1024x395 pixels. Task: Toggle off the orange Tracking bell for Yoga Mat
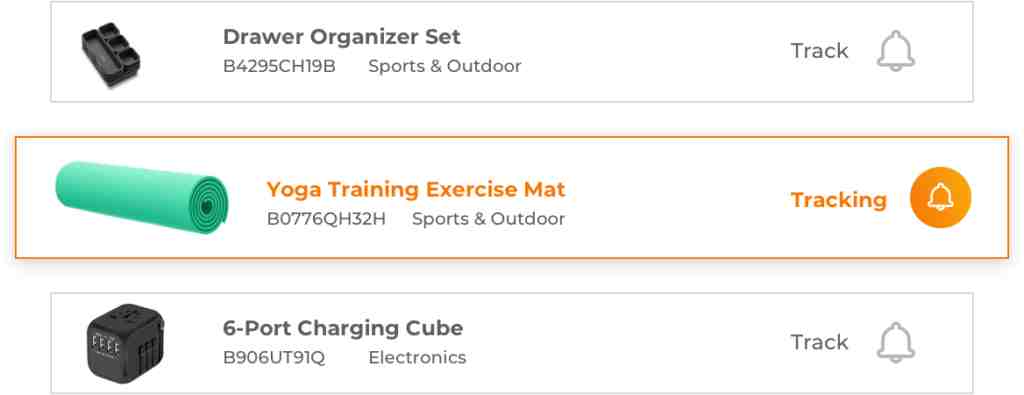pyautogui.click(x=940, y=197)
